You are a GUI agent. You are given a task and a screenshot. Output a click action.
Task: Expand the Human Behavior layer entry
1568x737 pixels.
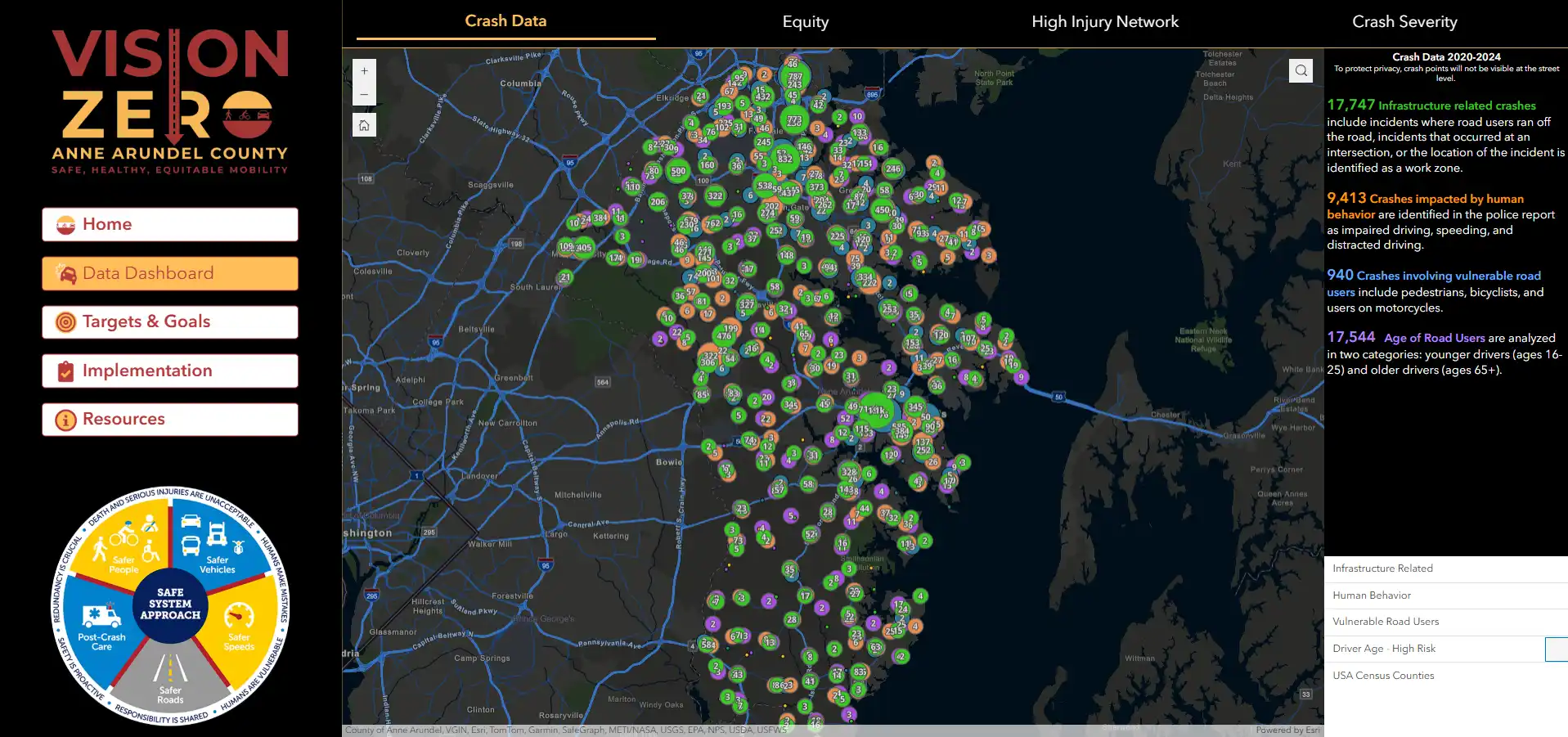pyautogui.click(x=1373, y=595)
